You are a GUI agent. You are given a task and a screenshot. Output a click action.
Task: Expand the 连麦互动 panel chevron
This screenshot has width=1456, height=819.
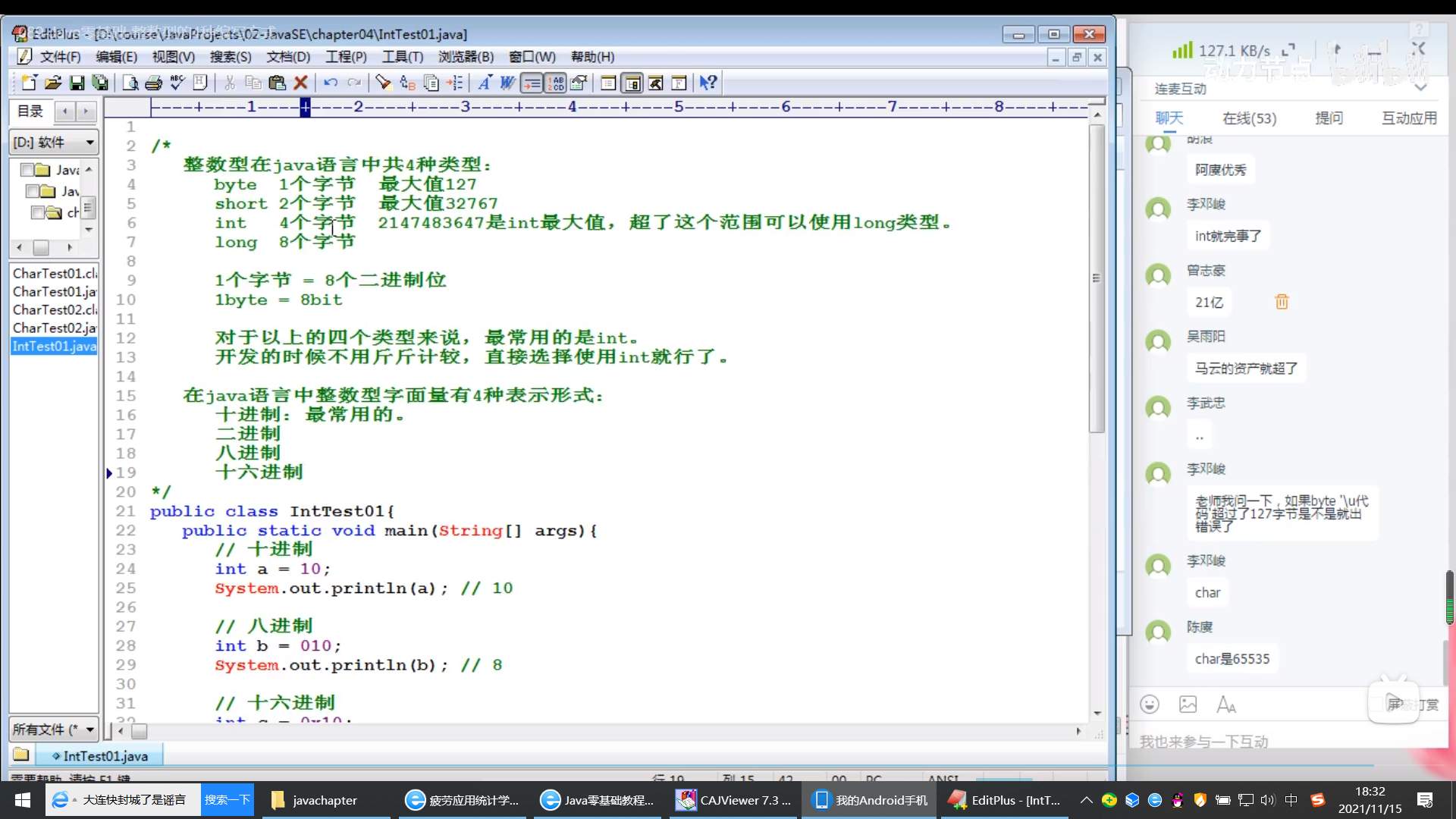(1420, 88)
